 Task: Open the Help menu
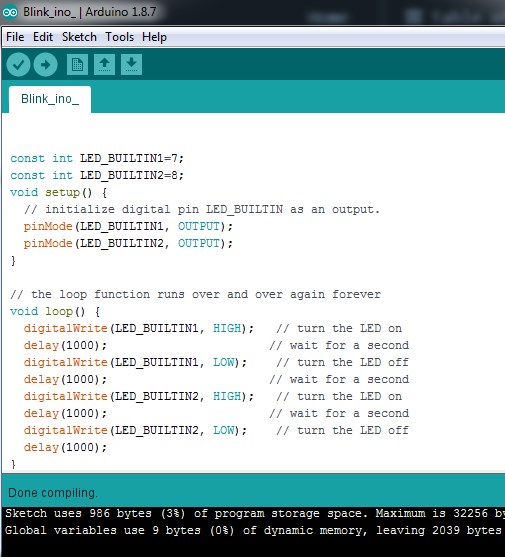point(154,37)
